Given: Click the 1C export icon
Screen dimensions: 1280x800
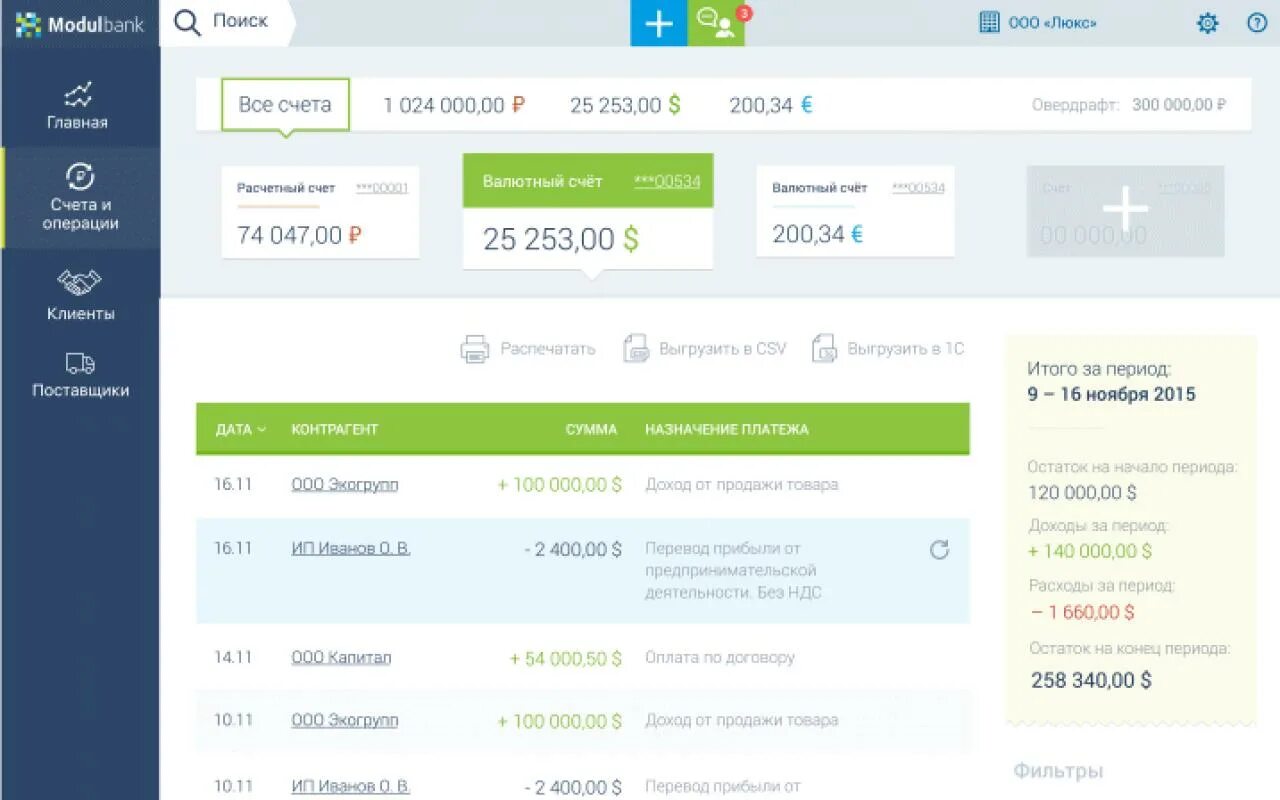Looking at the screenshot, I should coord(824,349).
